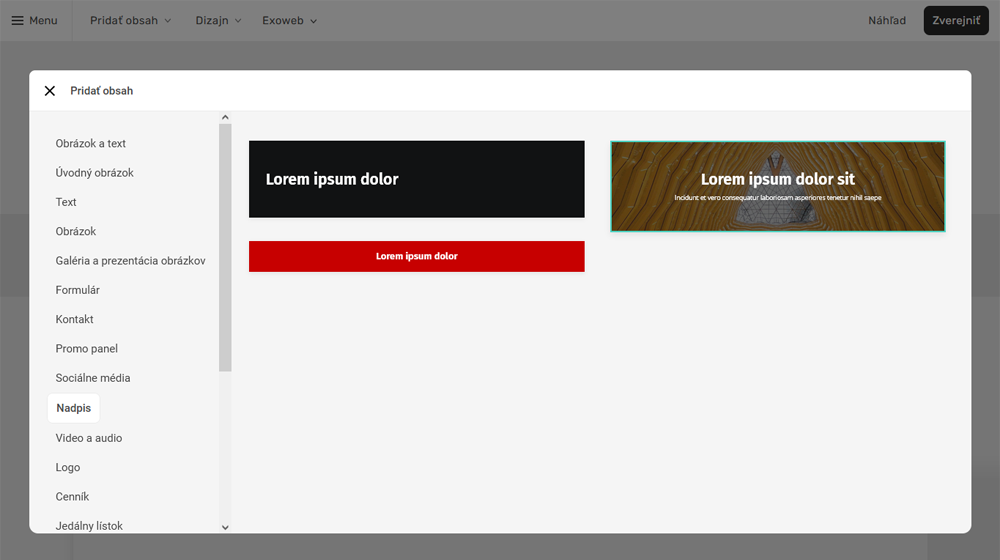Close the Pridať obsah dialog with X

coord(50,91)
